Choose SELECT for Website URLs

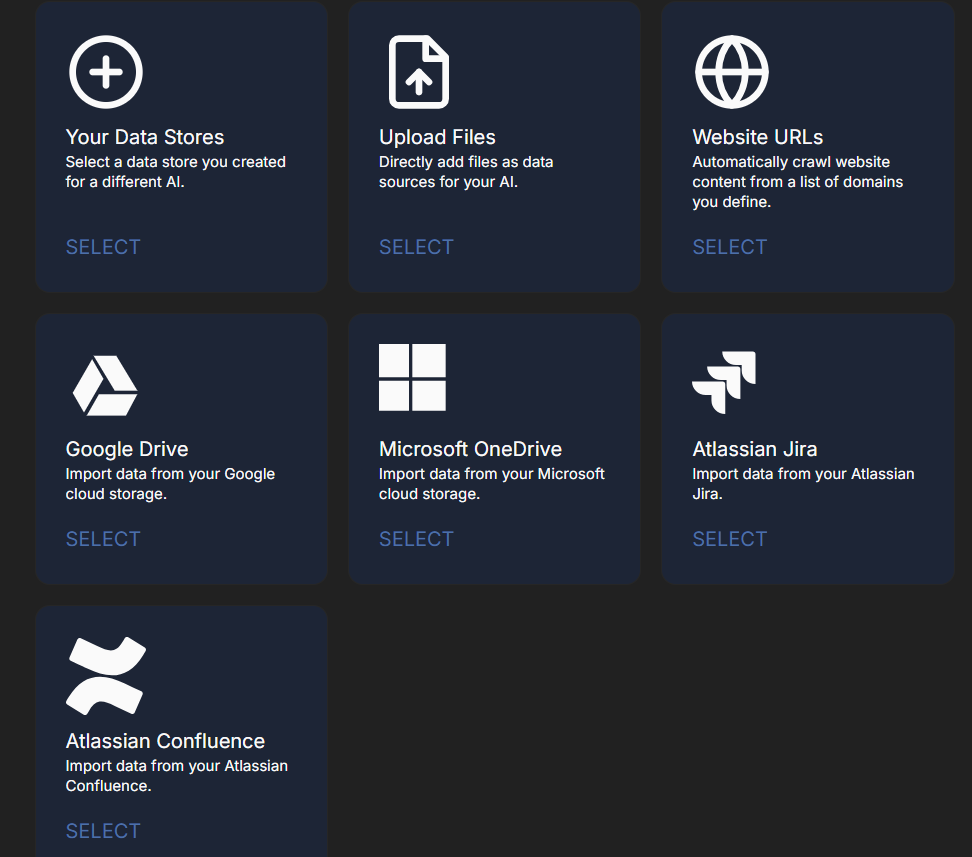(730, 247)
